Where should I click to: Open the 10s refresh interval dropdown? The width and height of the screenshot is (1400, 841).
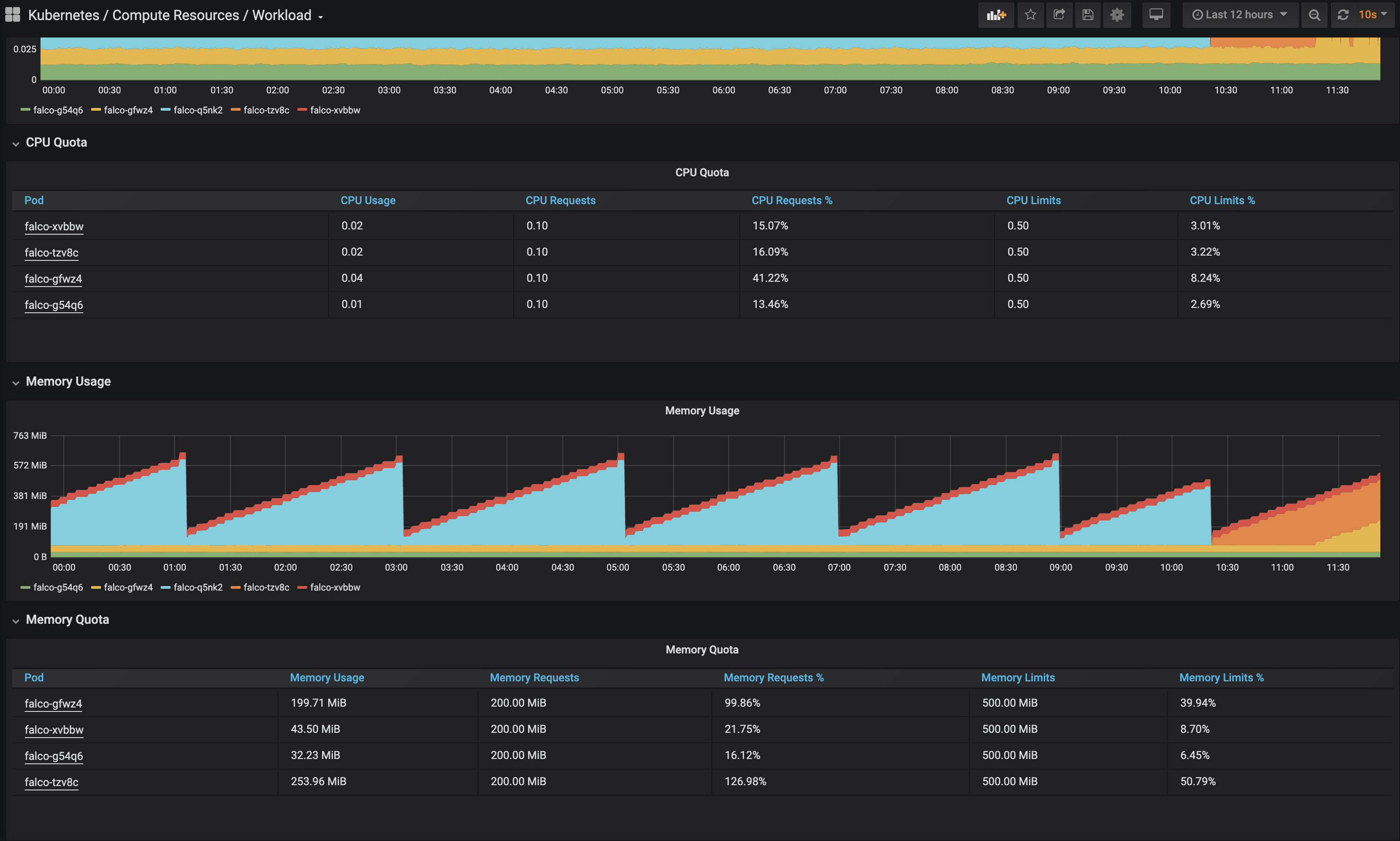[1368, 15]
